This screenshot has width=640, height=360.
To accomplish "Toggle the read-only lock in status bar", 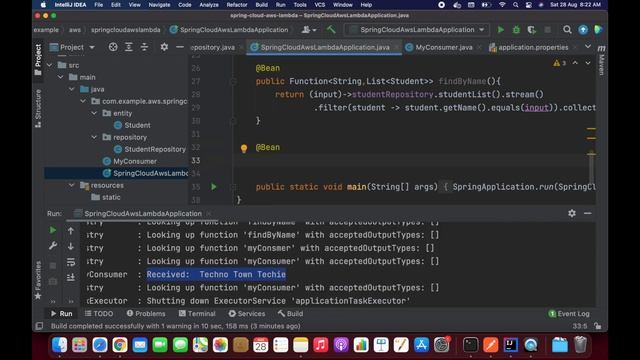I will click(x=598, y=326).
